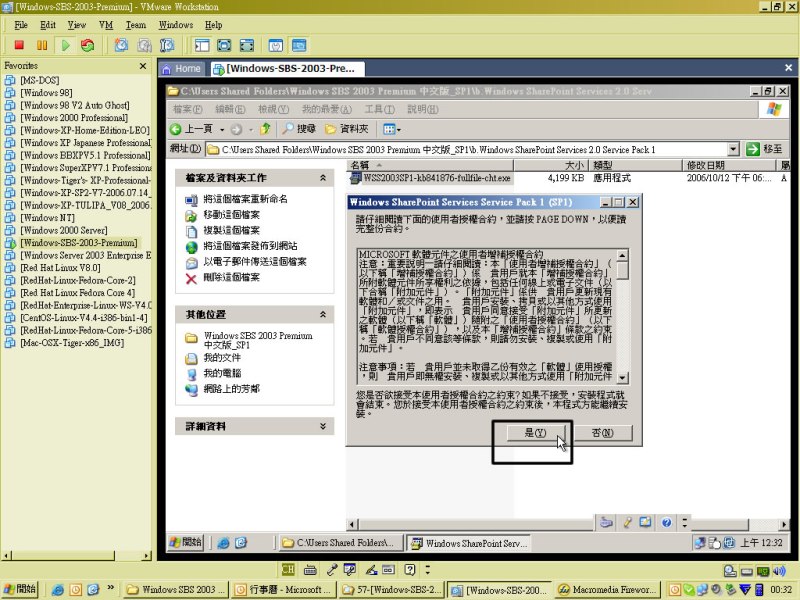Click the Explorer Search (搜尋) toolbar button

[299, 129]
